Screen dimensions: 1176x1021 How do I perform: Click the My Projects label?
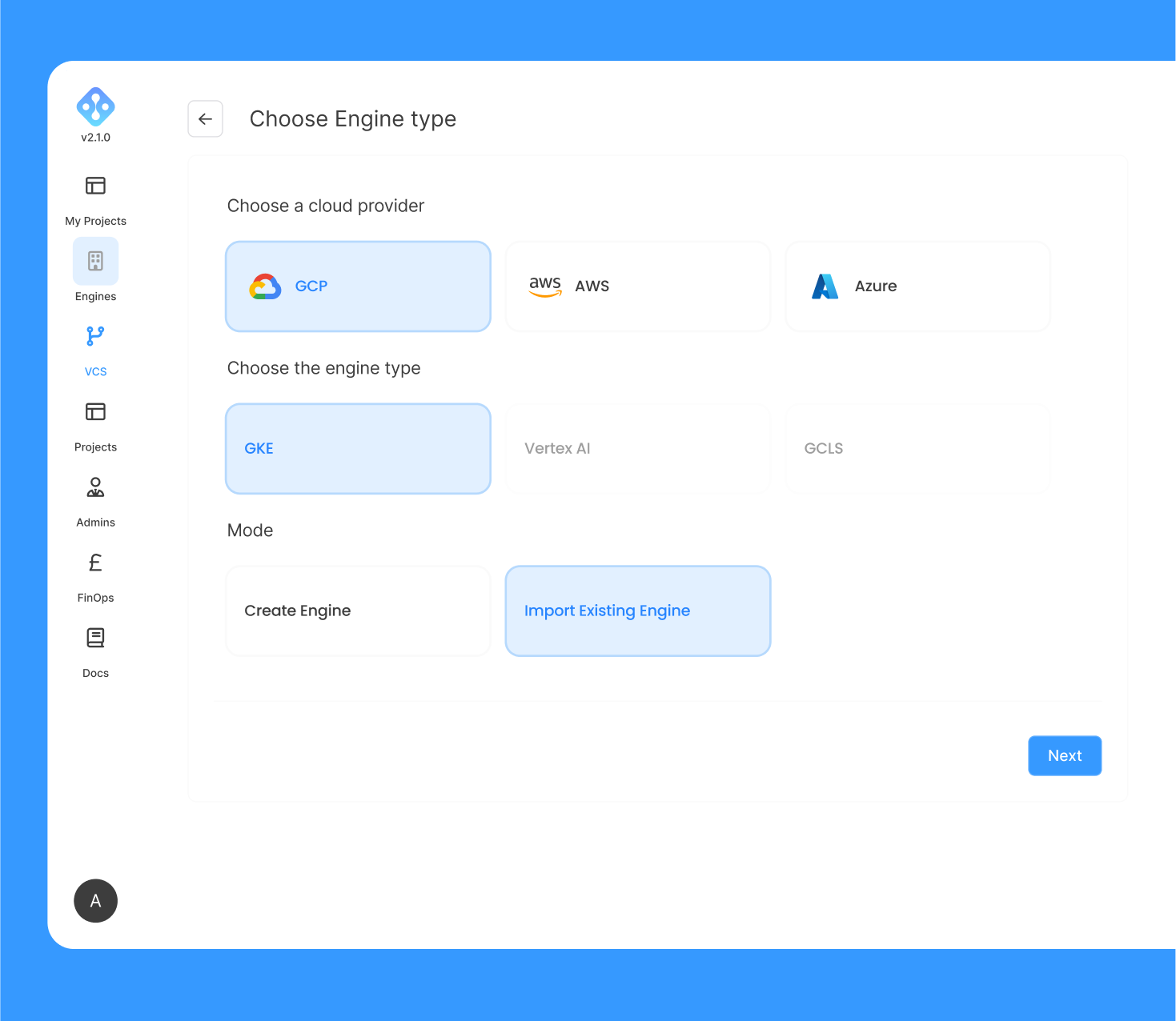tap(95, 221)
